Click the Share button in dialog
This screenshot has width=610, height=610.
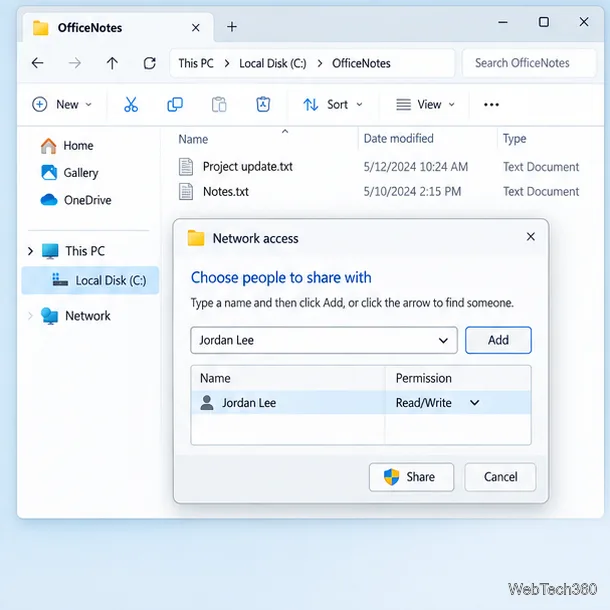pos(411,477)
